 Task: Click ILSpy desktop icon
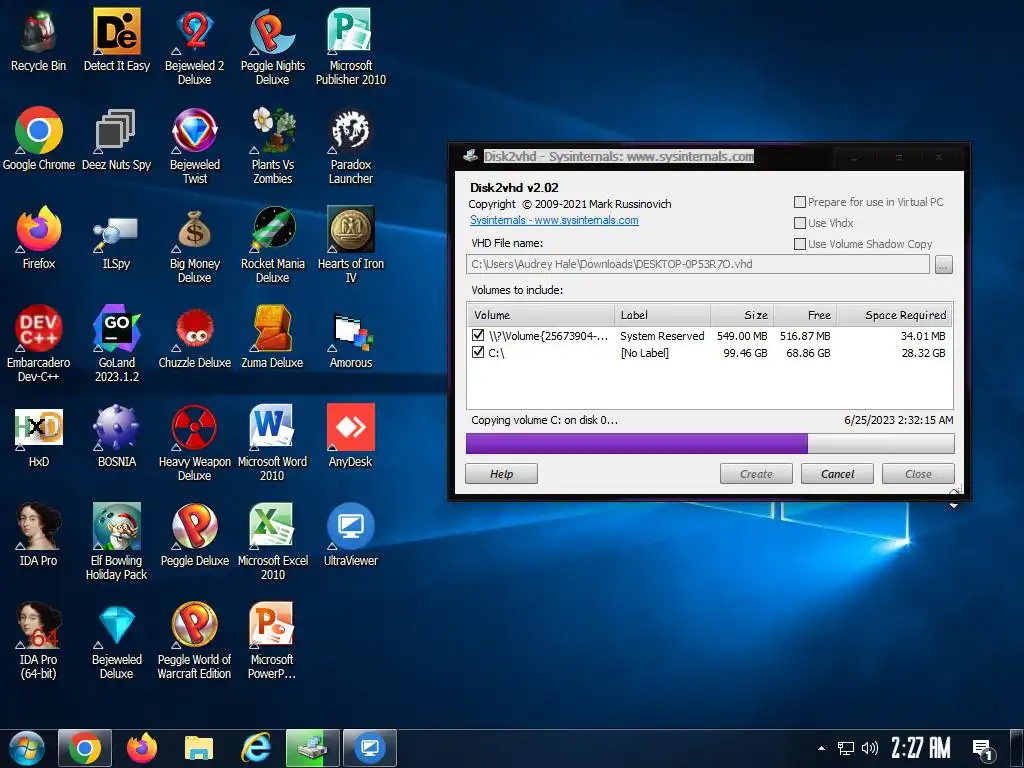point(116,238)
